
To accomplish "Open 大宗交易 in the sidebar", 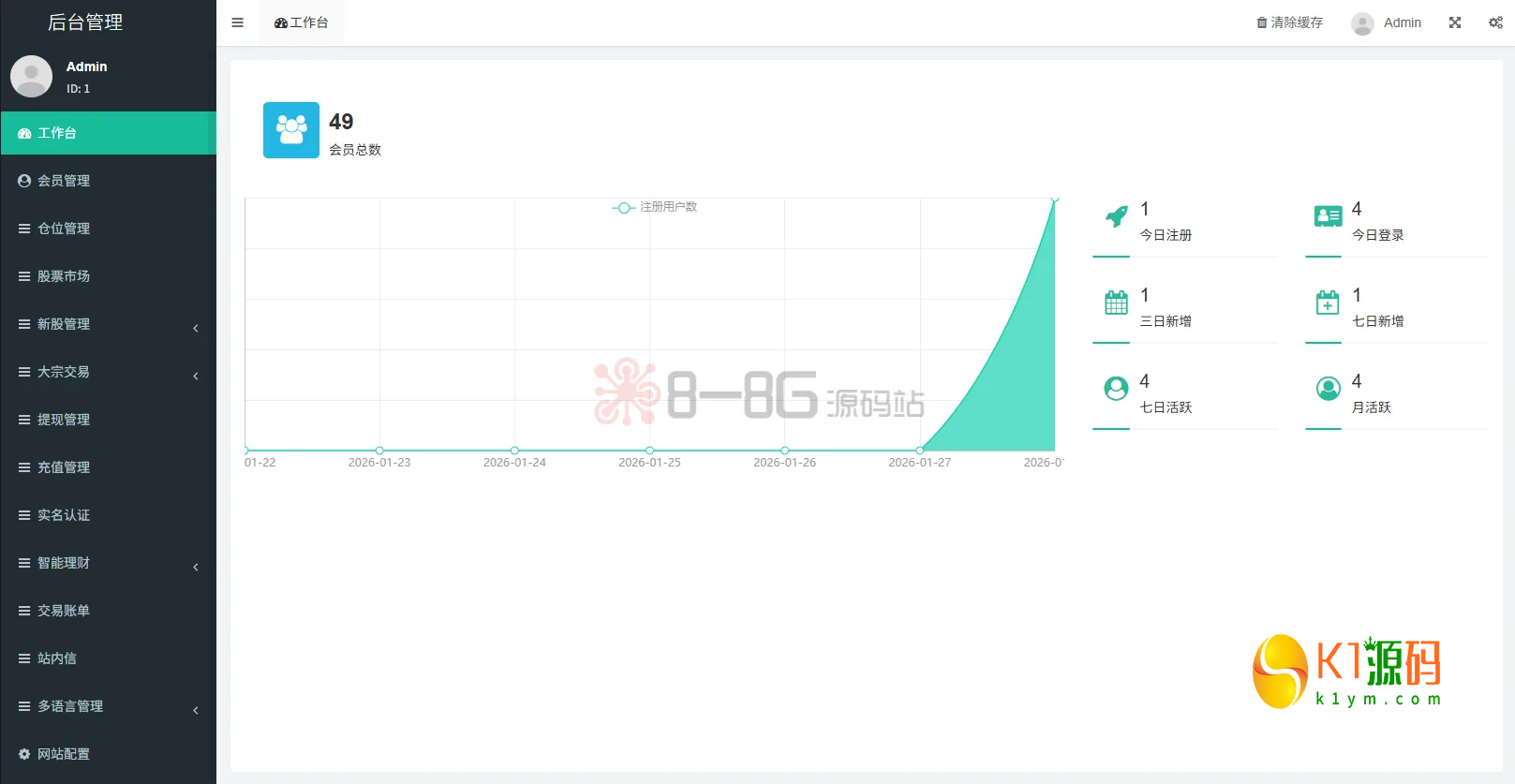I will [x=109, y=372].
